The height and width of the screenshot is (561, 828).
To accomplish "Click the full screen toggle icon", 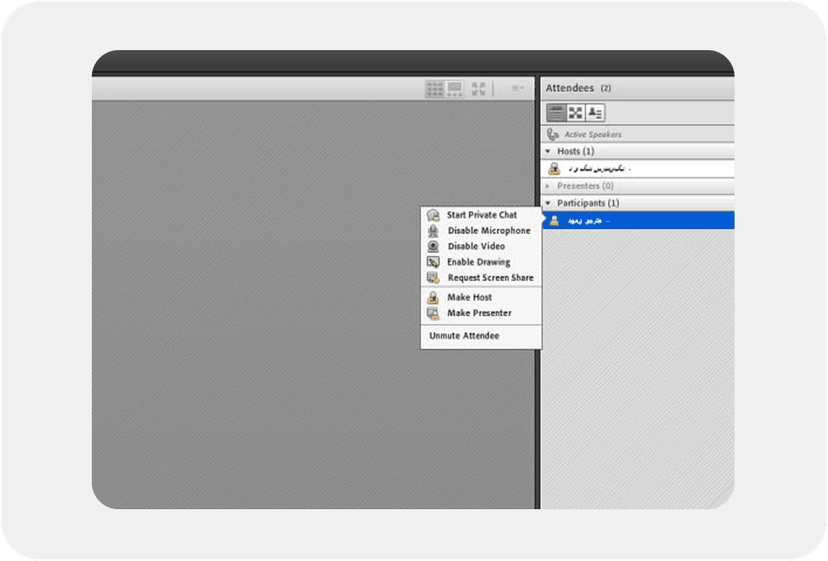I will (x=479, y=89).
